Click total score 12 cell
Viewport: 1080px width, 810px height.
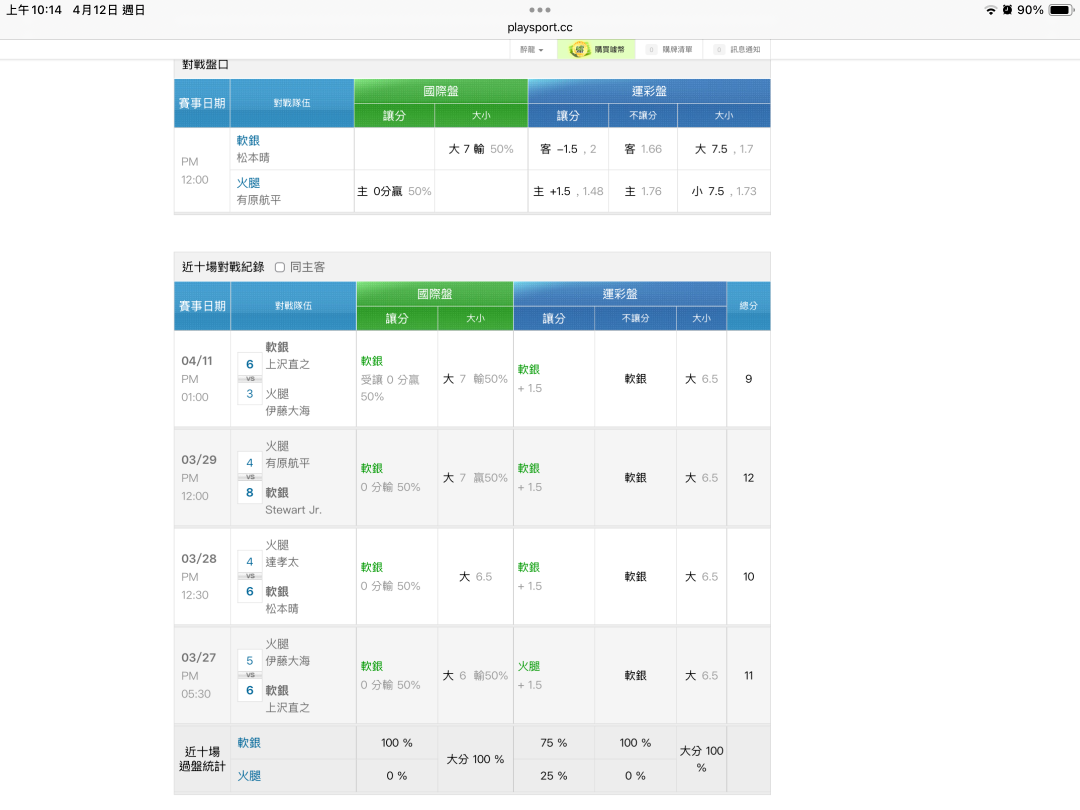pyautogui.click(x=749, y=478)
